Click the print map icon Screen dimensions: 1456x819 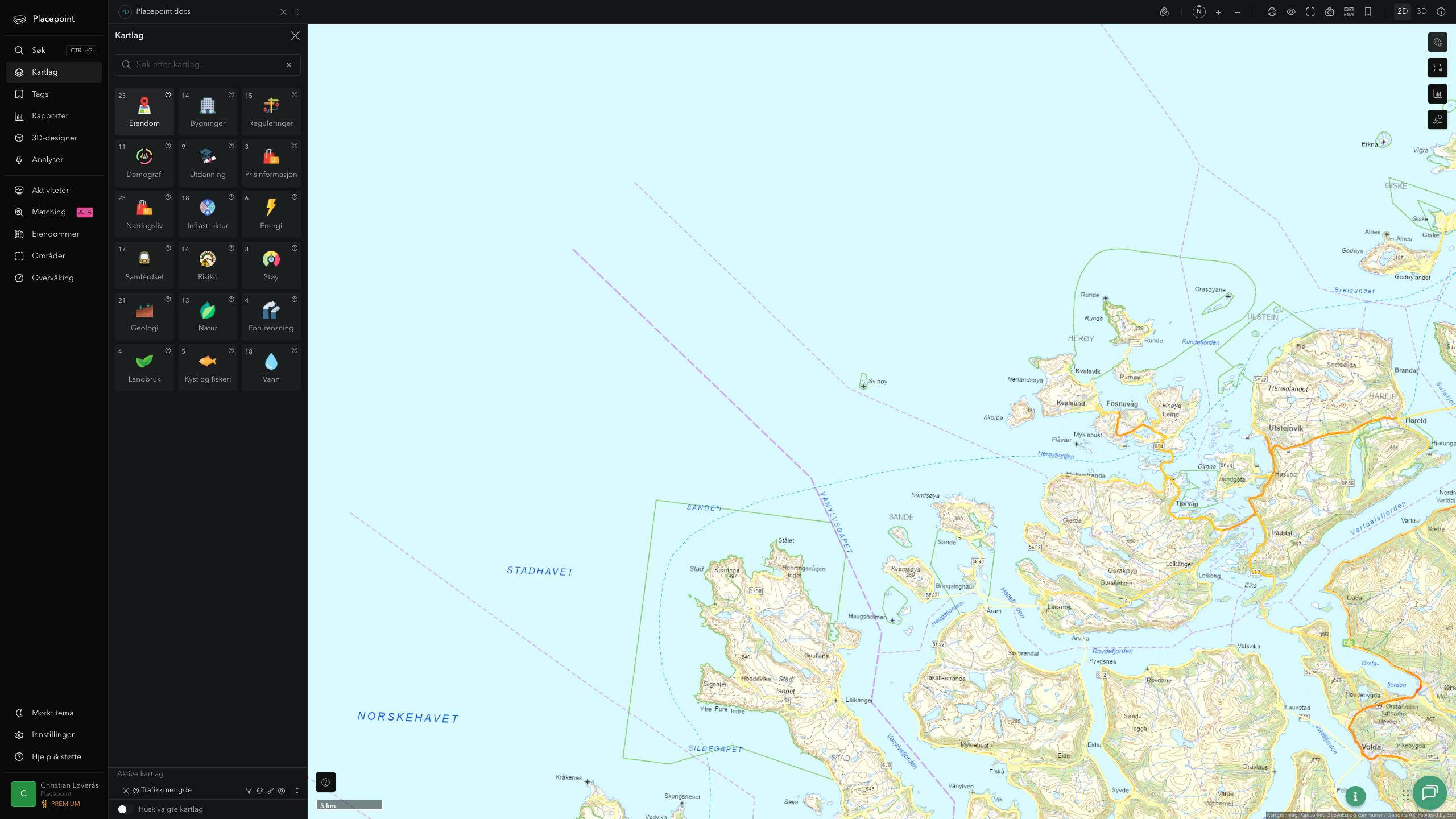tap(1272, 12)
